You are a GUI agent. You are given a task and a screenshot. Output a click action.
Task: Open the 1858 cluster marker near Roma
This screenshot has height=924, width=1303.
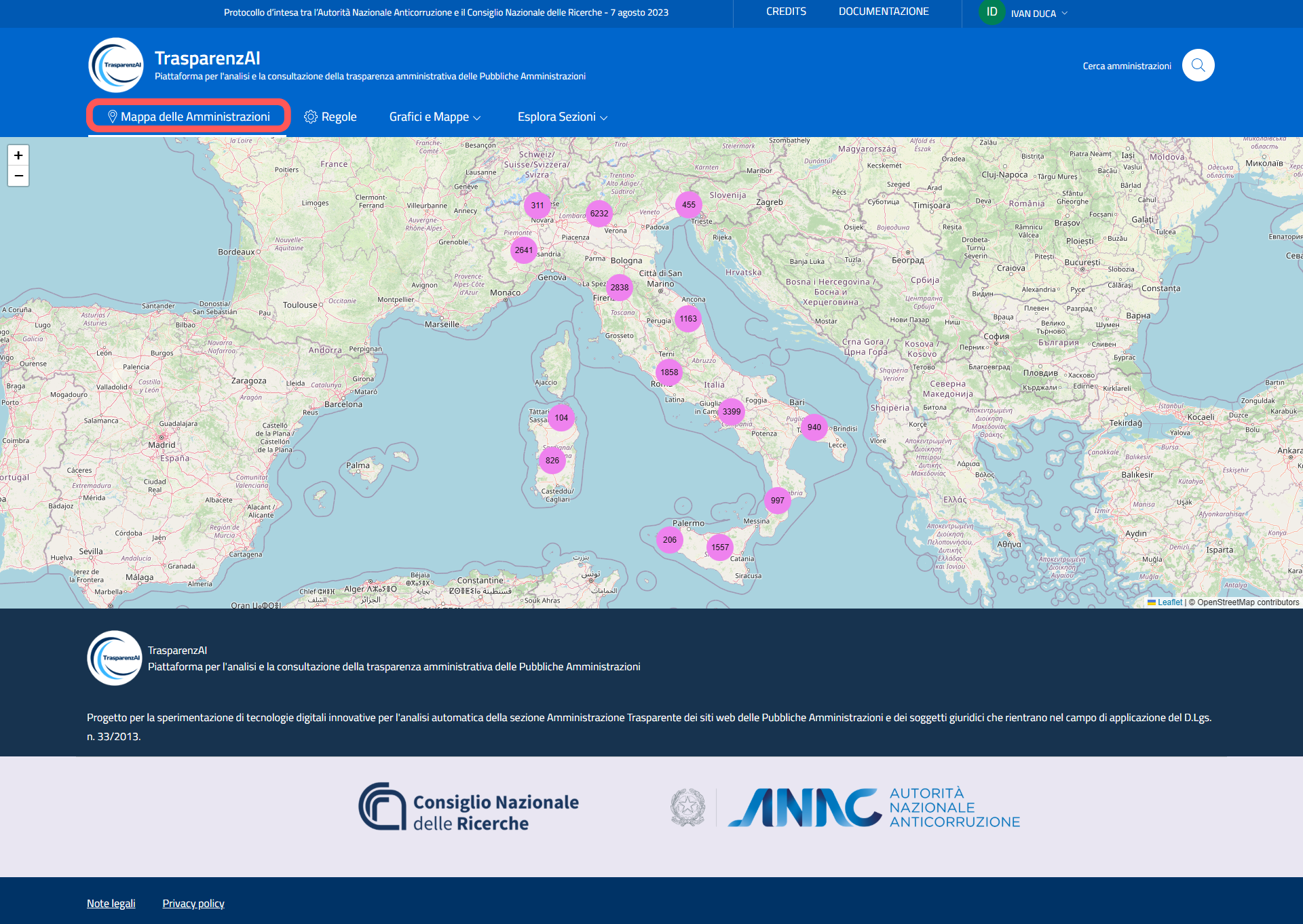(669, 372)
